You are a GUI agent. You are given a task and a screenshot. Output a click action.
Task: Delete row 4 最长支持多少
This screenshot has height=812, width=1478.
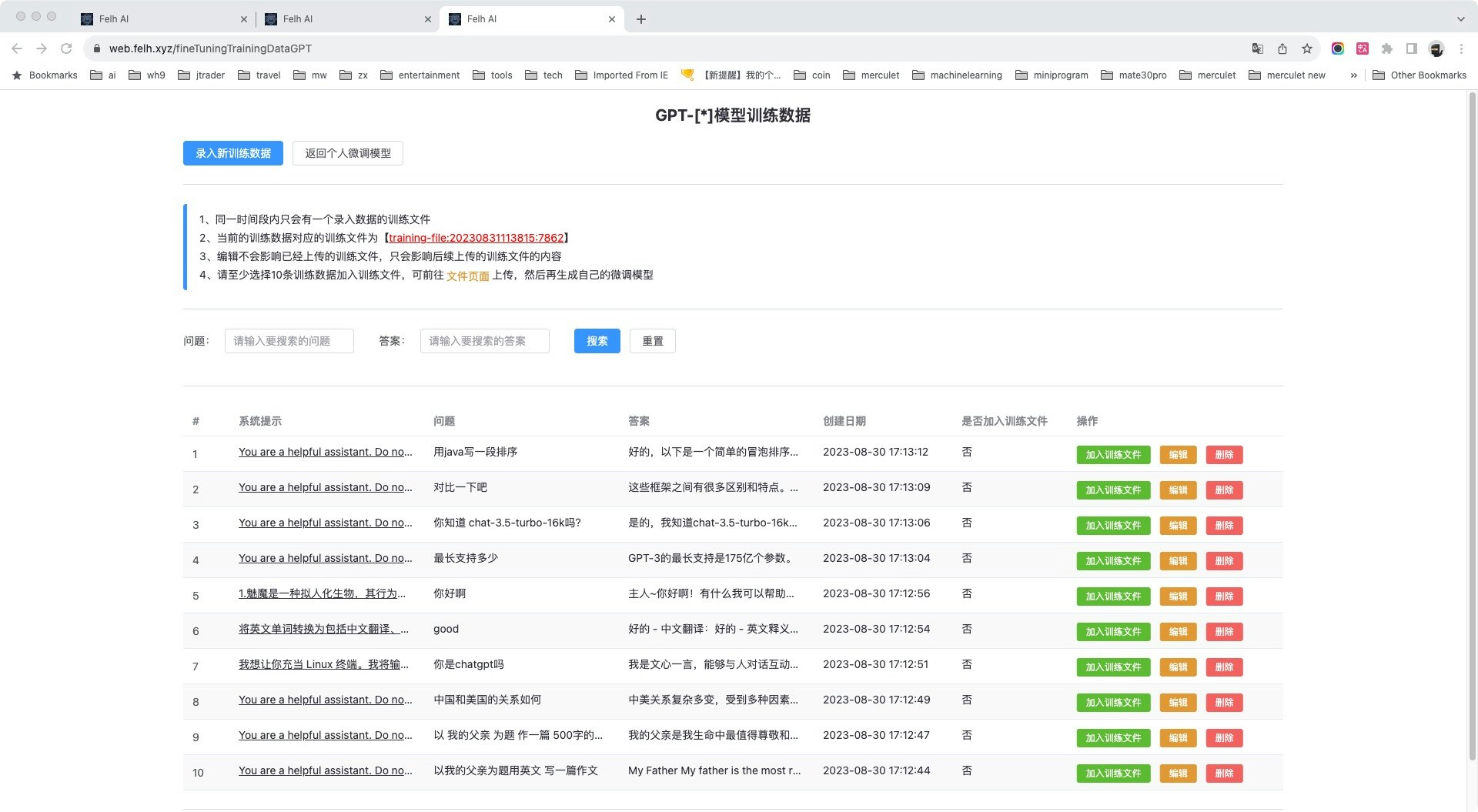1224,561
